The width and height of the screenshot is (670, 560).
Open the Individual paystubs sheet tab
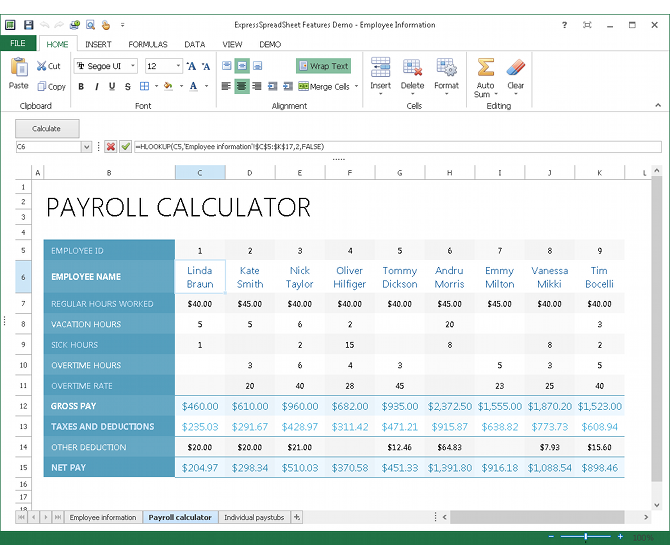pos(253,517)
